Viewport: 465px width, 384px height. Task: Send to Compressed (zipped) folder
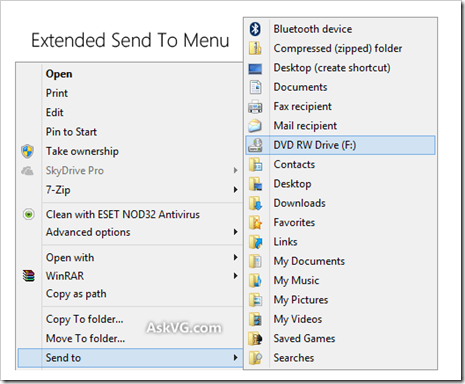click(x=338, y=49)
